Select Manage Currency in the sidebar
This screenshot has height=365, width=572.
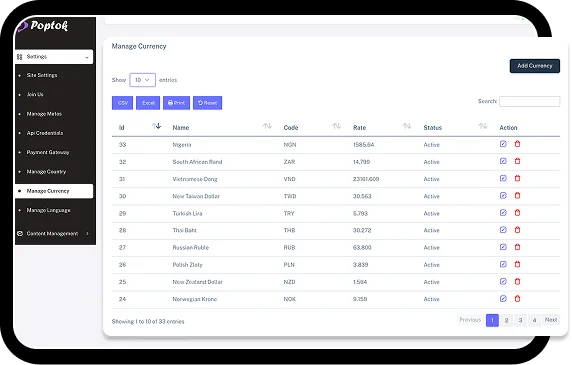point(54,191)
